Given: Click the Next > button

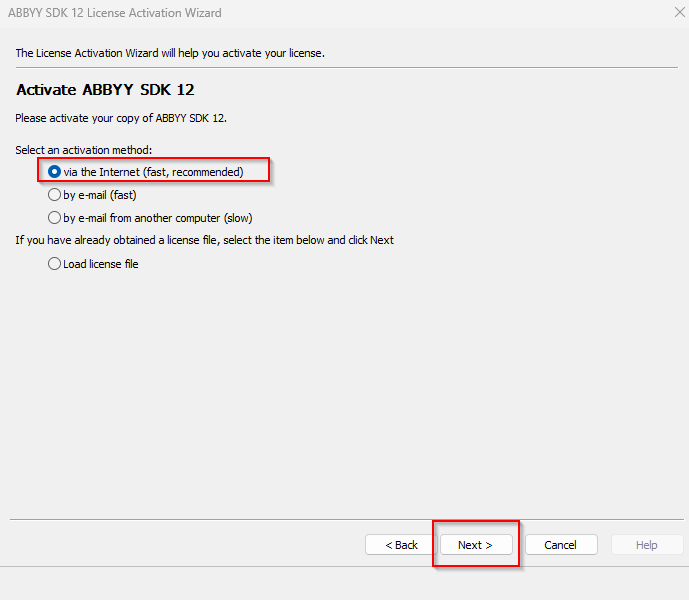Looking at the screenshot, I should click(475, 545).
